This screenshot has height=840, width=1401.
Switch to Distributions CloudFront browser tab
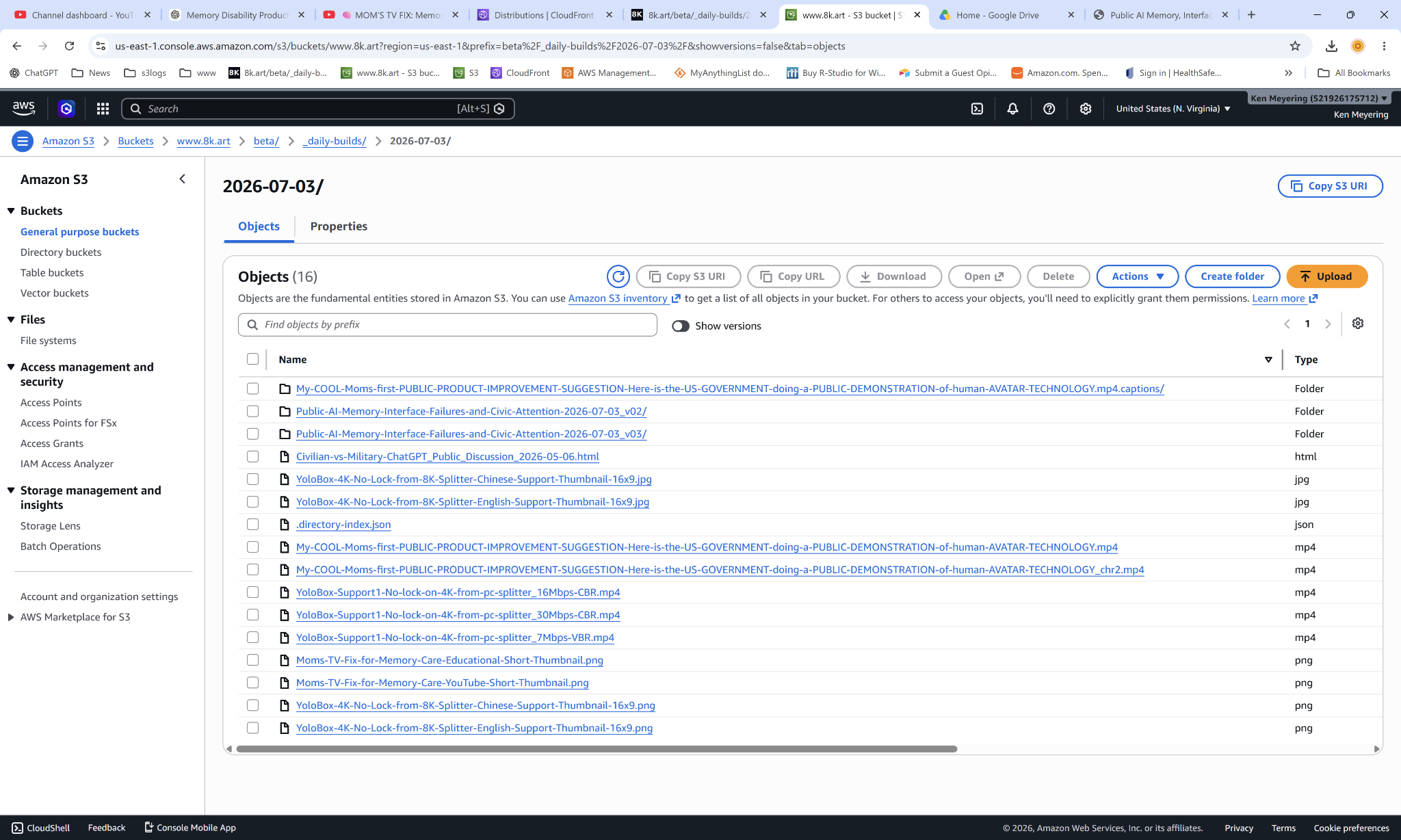click(544, 14)
